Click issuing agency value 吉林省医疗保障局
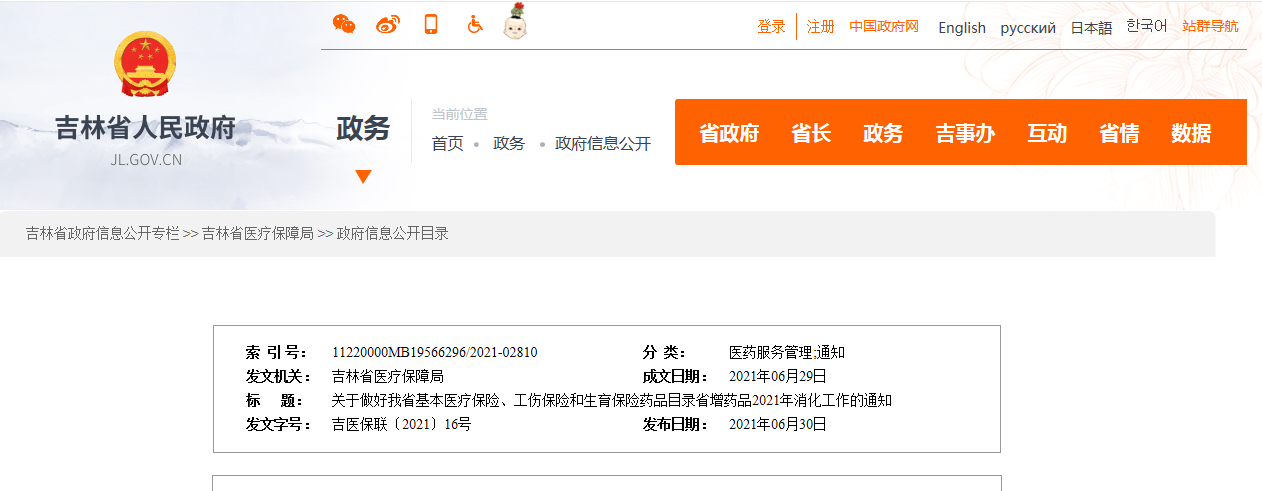The height and width of the screenshot is (491, 1262). 388,377
